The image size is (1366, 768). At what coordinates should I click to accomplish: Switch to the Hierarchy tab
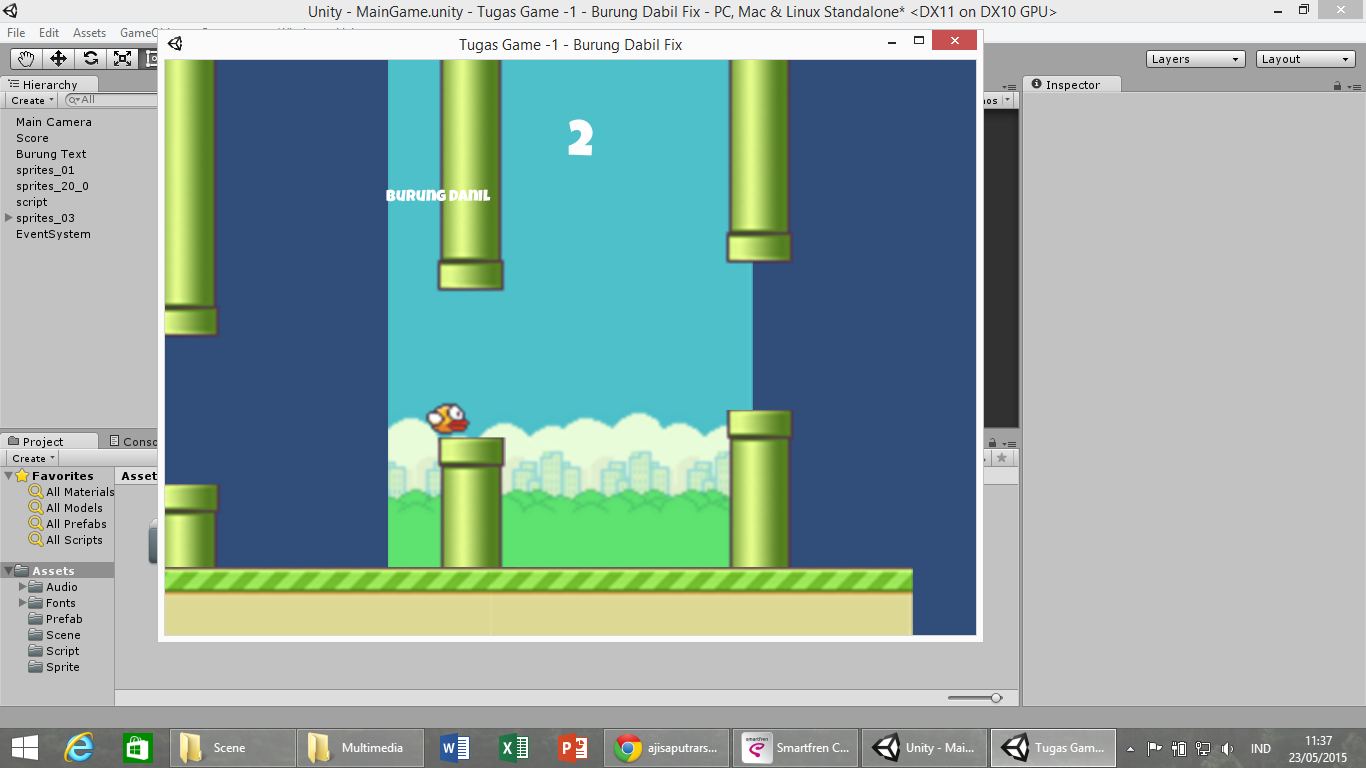(x=50, y=85)
